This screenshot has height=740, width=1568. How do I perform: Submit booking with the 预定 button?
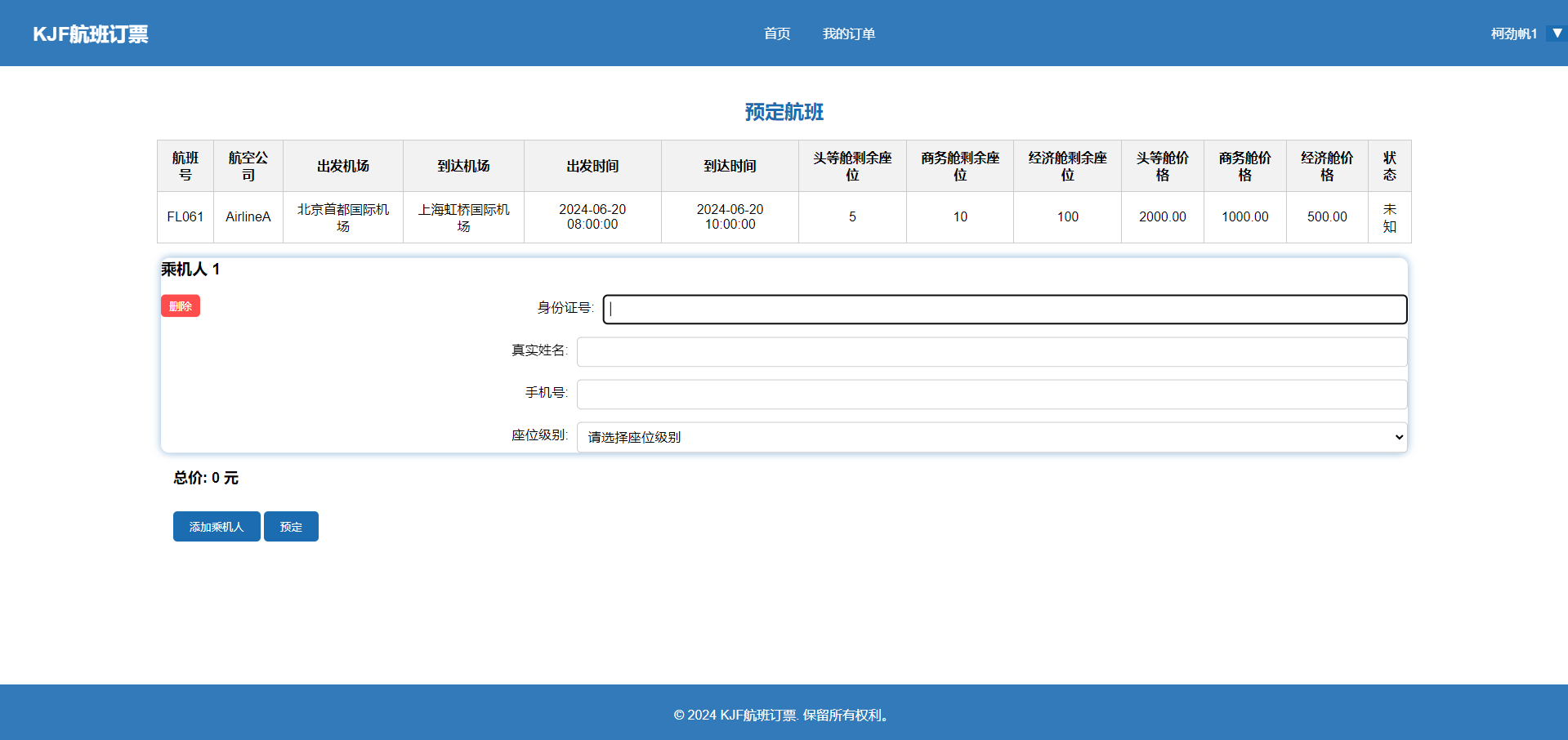291,527
